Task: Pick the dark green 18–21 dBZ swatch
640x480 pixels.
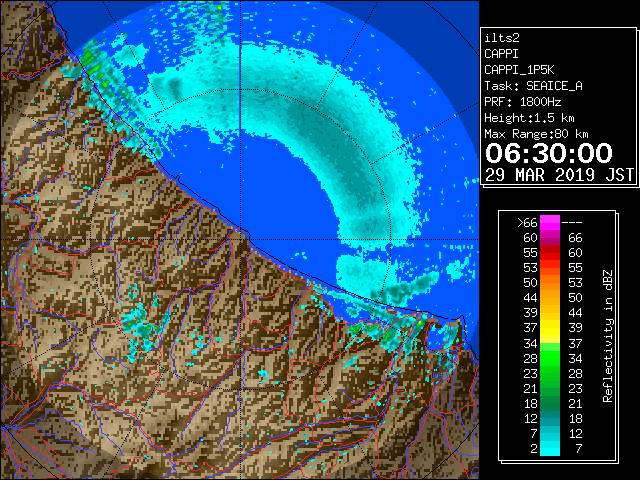Action: point(550,403)
